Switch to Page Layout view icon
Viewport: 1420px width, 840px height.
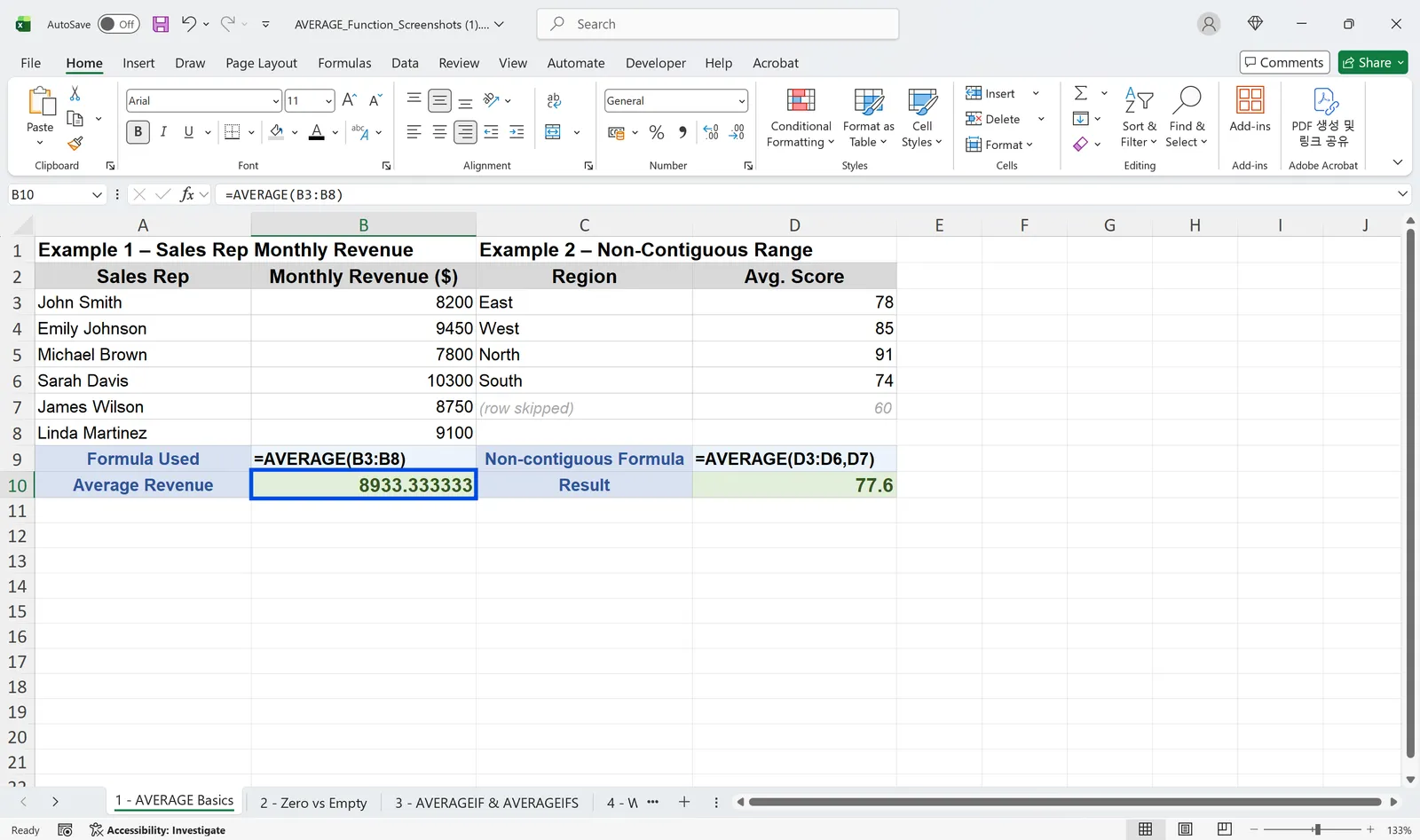pos(1185,828)
